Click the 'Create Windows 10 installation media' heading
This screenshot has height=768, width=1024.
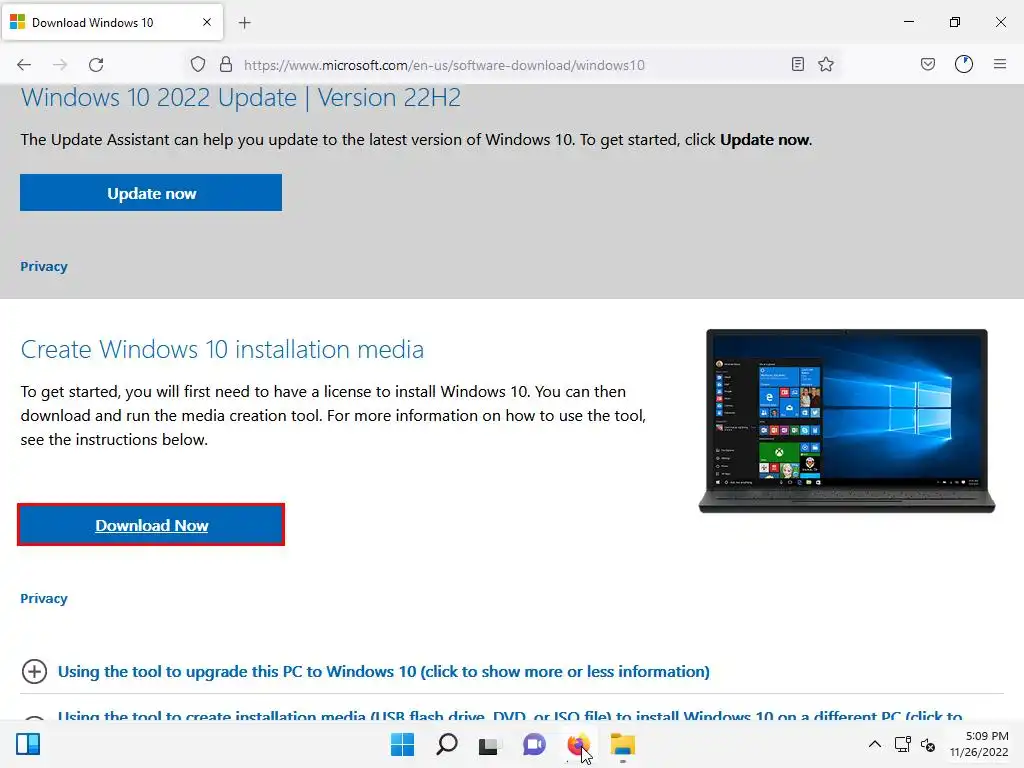click(222, 349)
